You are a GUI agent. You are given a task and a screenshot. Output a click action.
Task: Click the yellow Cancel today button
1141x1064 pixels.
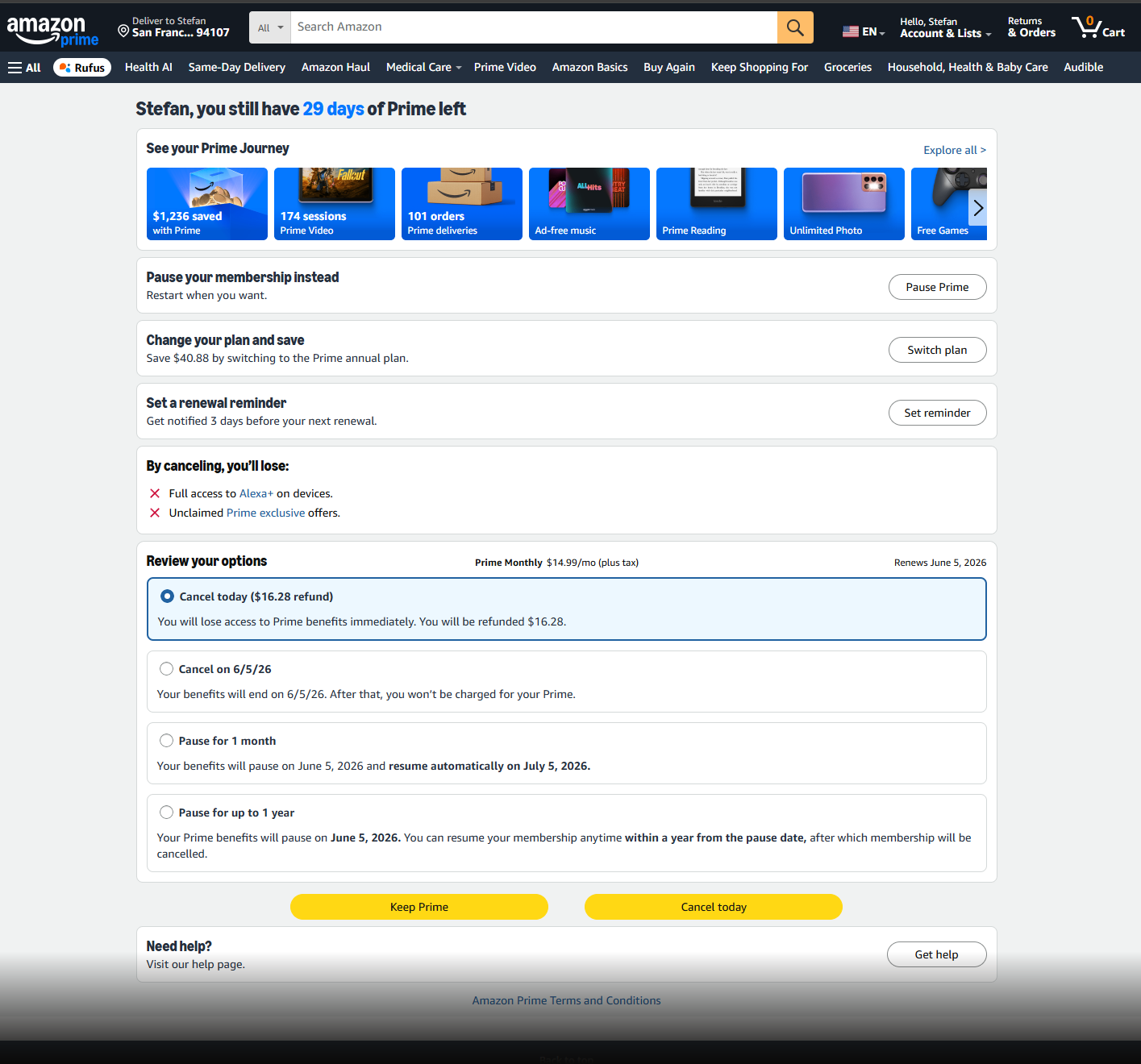(x=714, y=907)
